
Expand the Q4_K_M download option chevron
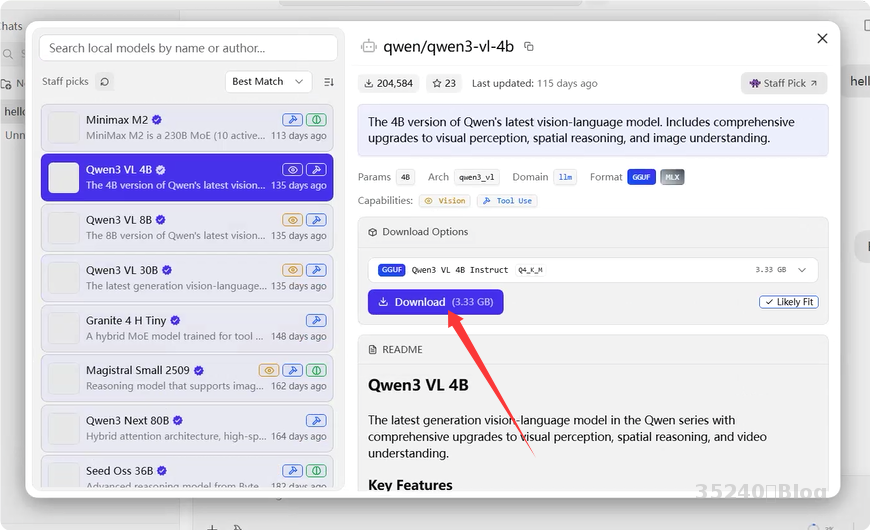click(802, 270)
